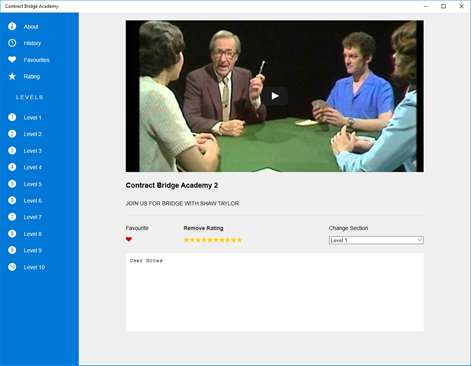Click Remove Rating
Image resolution: width=471 pixels, height=366 pixels.
click(203, 228)
